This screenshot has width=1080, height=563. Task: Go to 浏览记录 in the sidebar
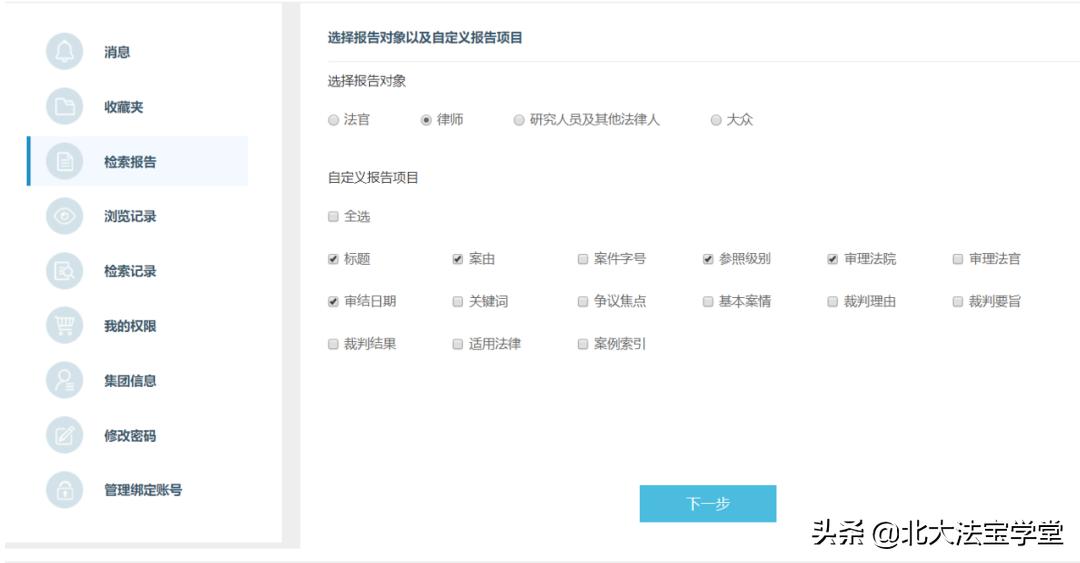[129, 216]
